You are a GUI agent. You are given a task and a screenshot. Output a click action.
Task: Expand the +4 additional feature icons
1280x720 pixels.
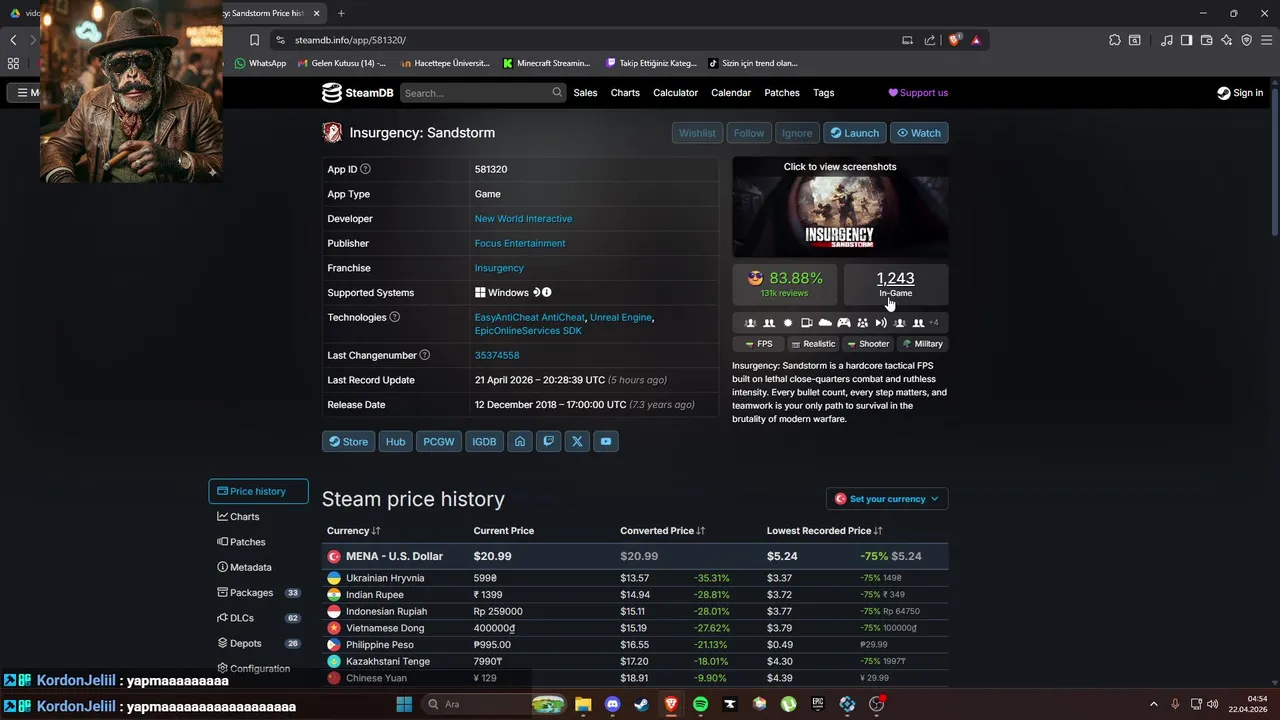pos(934,323)
